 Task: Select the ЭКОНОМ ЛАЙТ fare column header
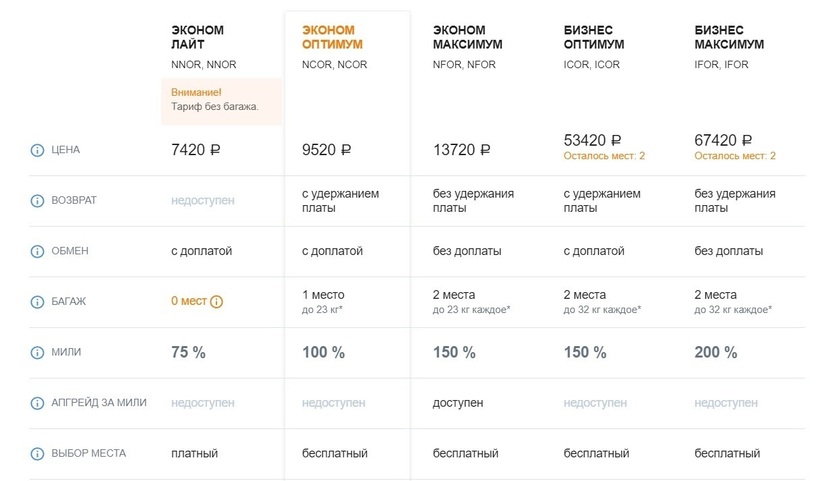click(198, 38)
